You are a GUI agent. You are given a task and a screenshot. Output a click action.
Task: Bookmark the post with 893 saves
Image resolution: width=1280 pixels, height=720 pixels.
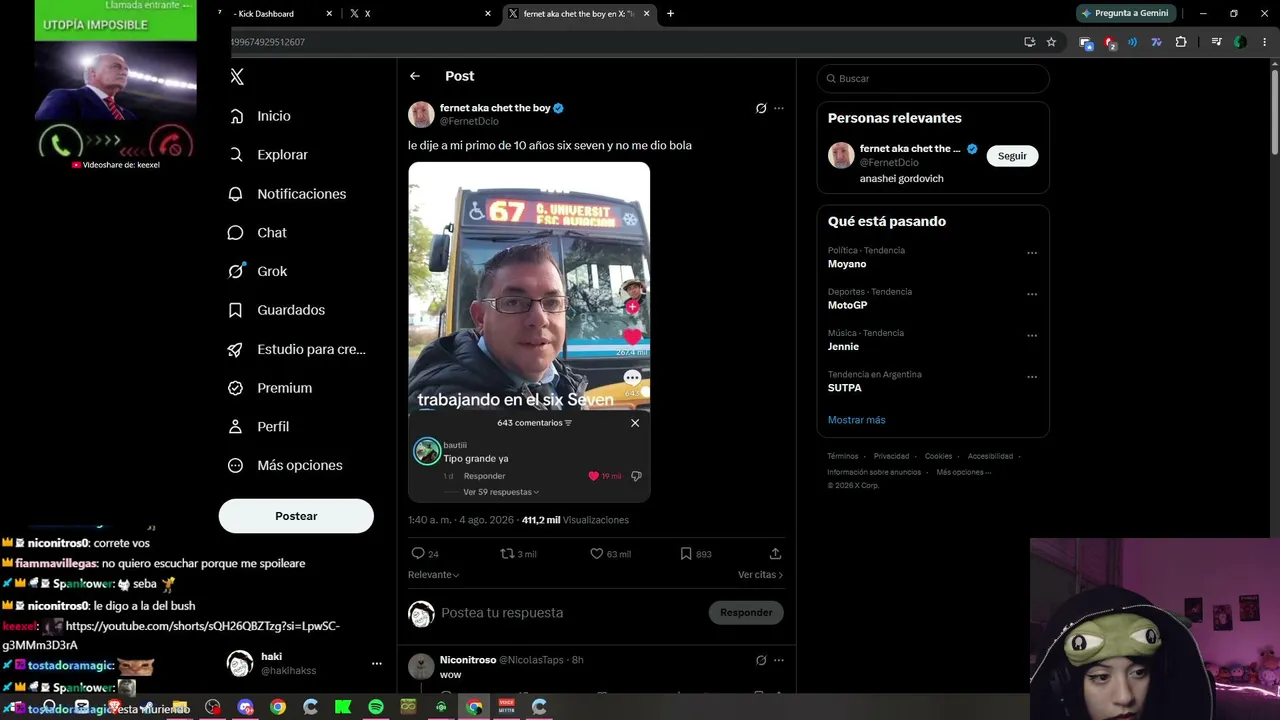pyautogui.click(x=686, y=553)
